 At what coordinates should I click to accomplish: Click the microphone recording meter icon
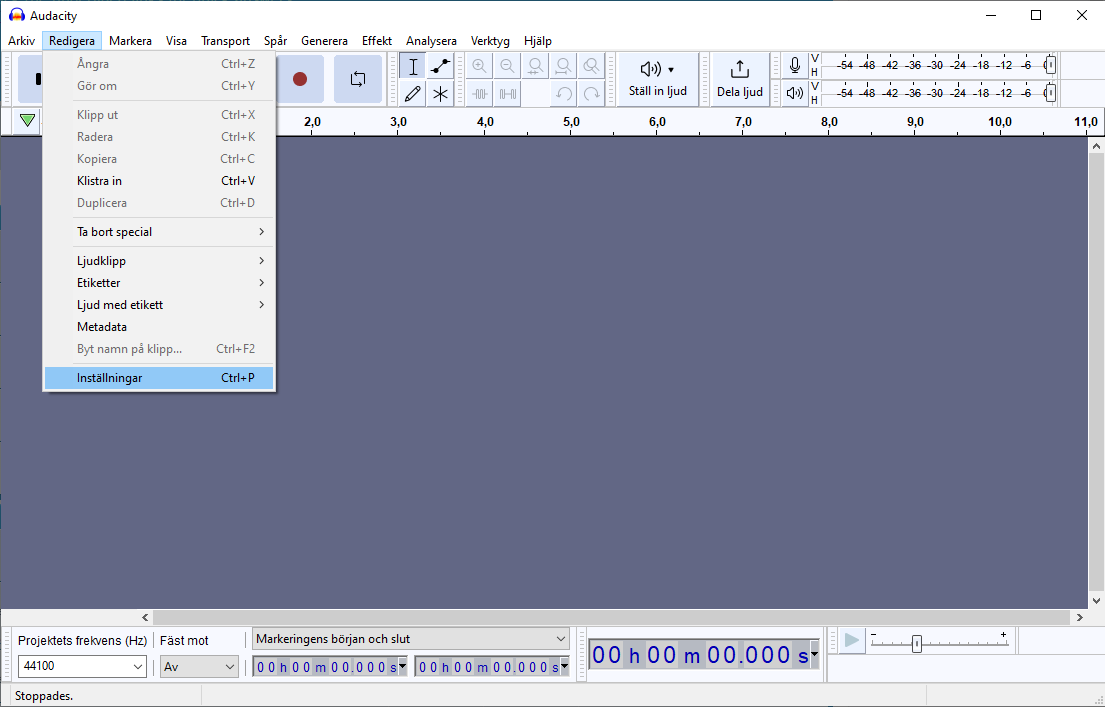(793, 65)
